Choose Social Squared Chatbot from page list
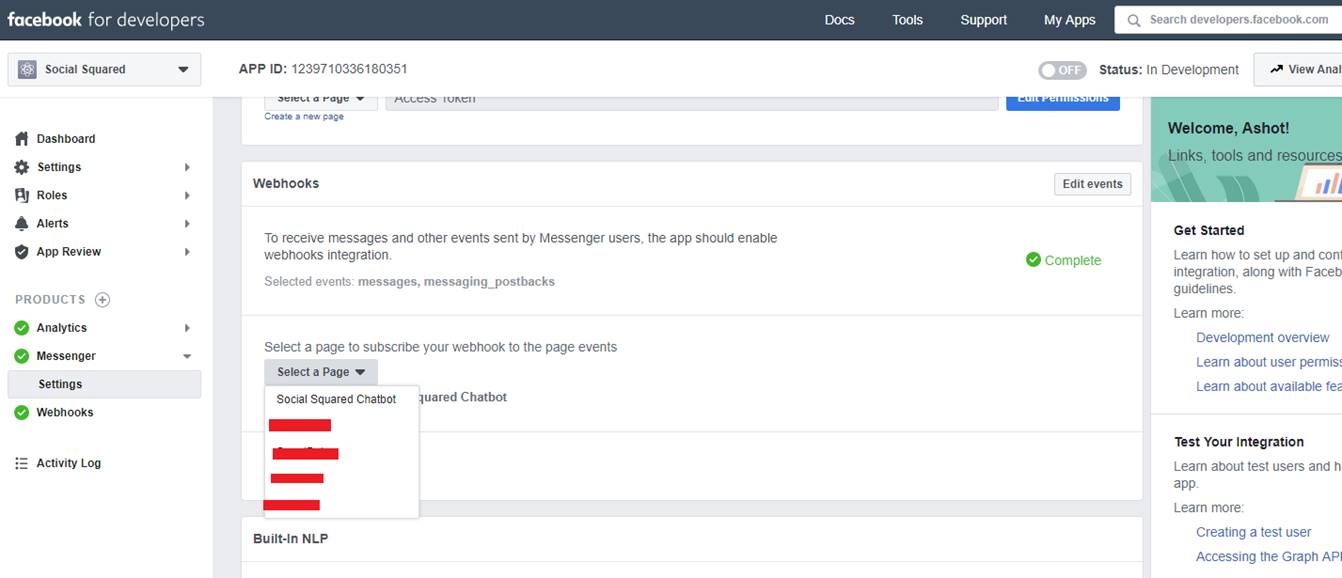Screen dimensions: 1342x578 336,399
